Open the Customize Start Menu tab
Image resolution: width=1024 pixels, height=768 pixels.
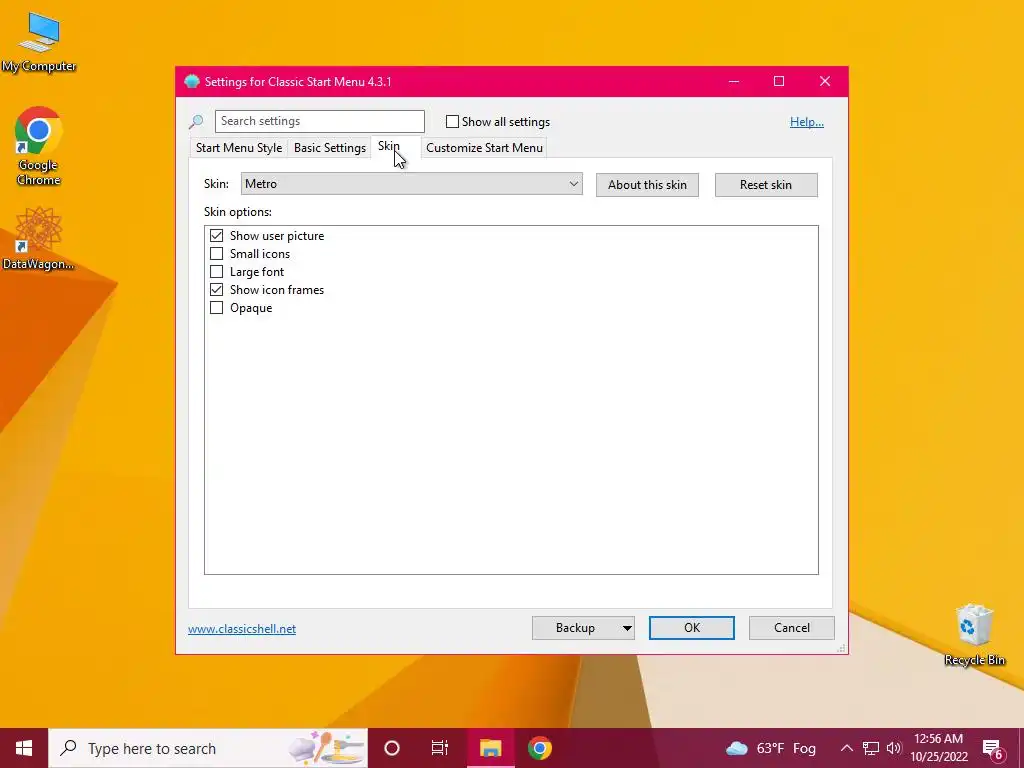coord(485,148)
